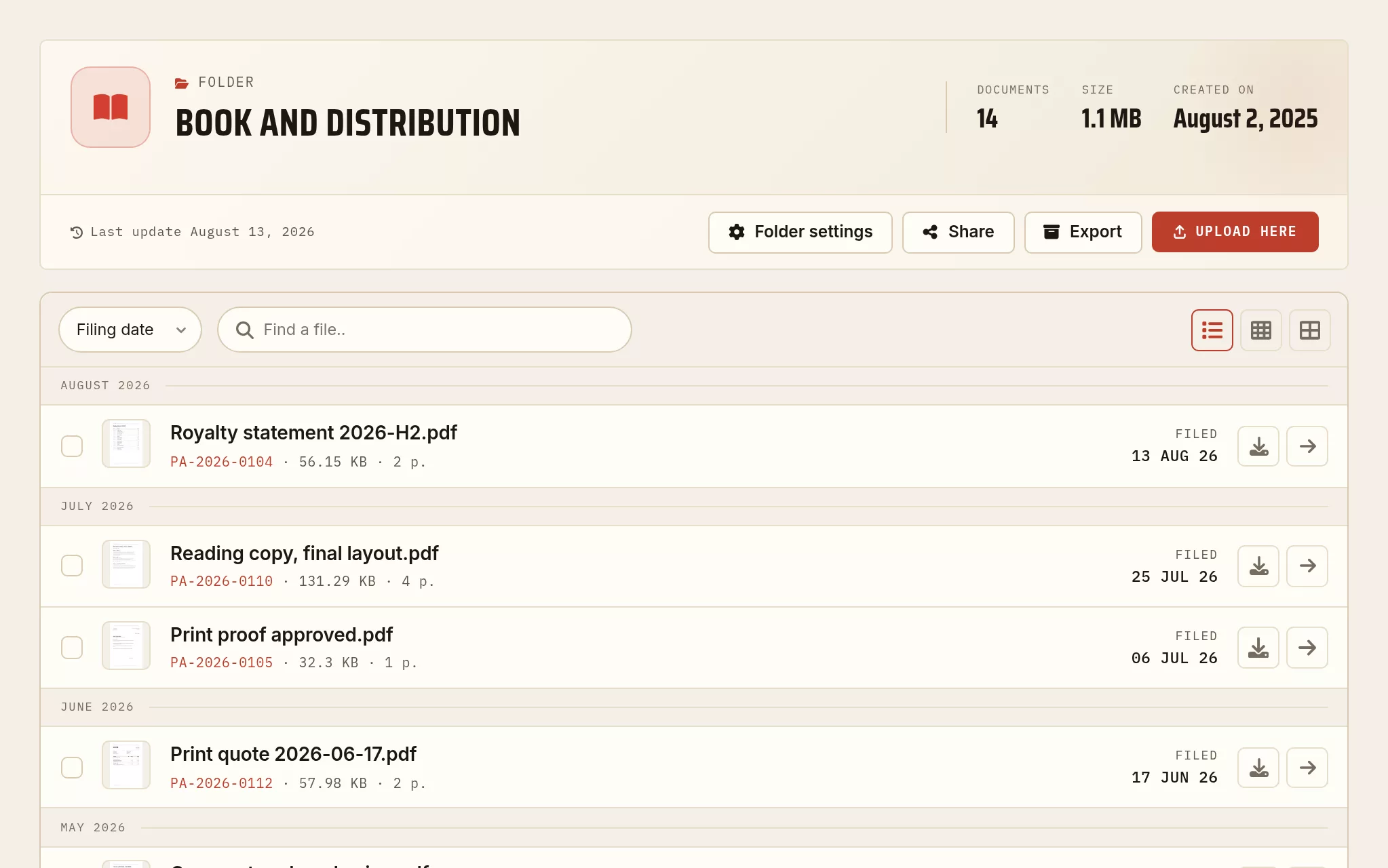Screen dimensions: 1388x868
Task: Click the Share button
Action: pos(958,232)
